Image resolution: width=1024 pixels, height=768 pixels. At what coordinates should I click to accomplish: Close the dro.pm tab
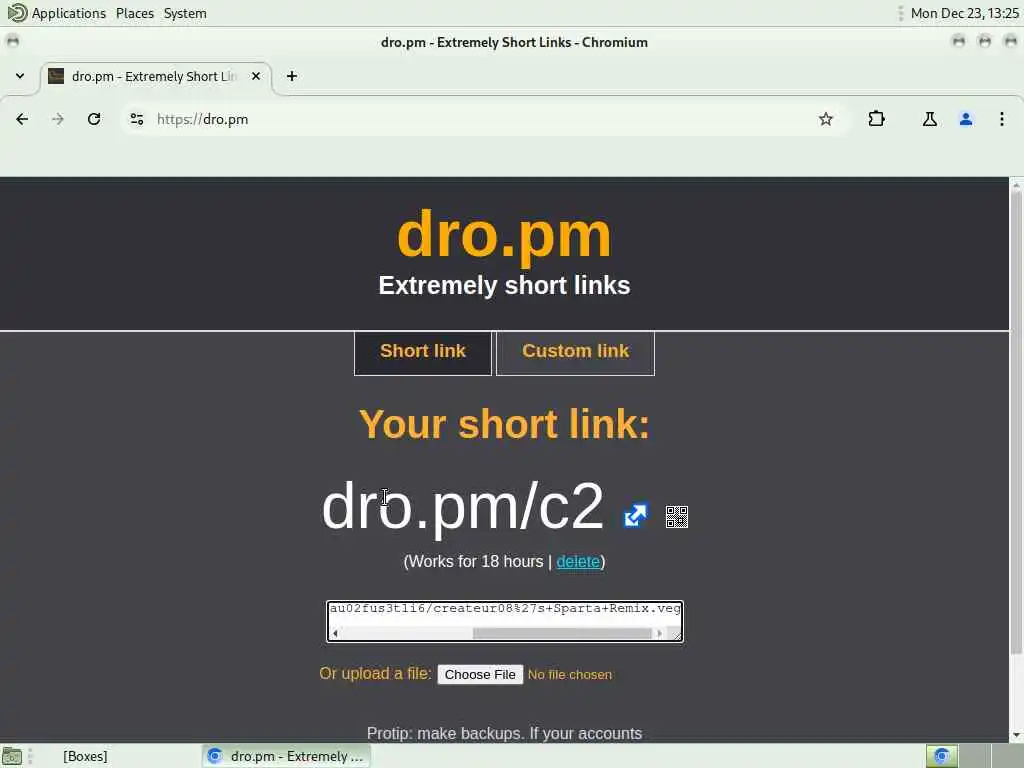(x=256, y=76)
